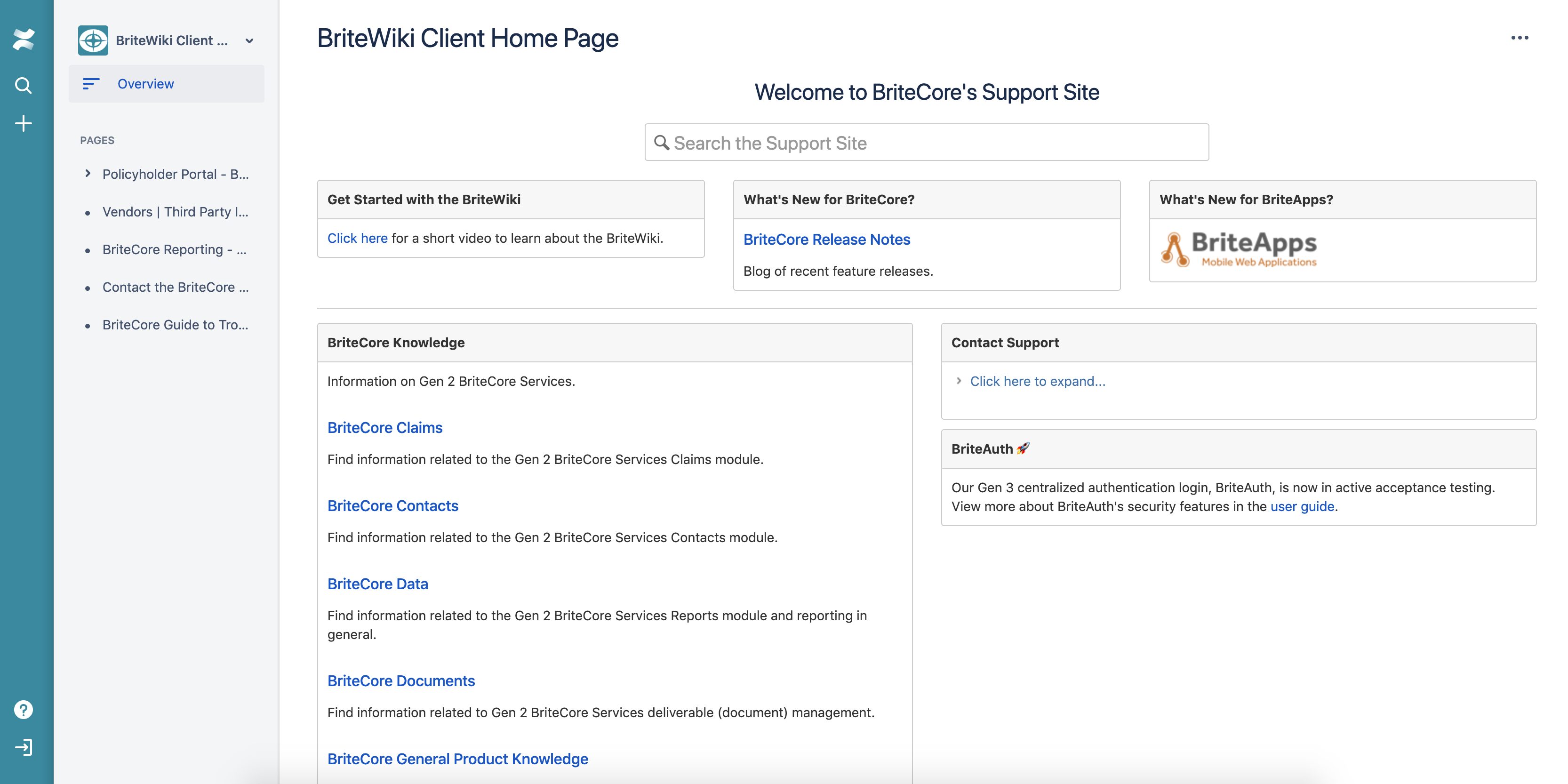Viewport: 1568px width, 784px height.
Task: Click the log in arrow icon
Action: [x=23, y=747]
